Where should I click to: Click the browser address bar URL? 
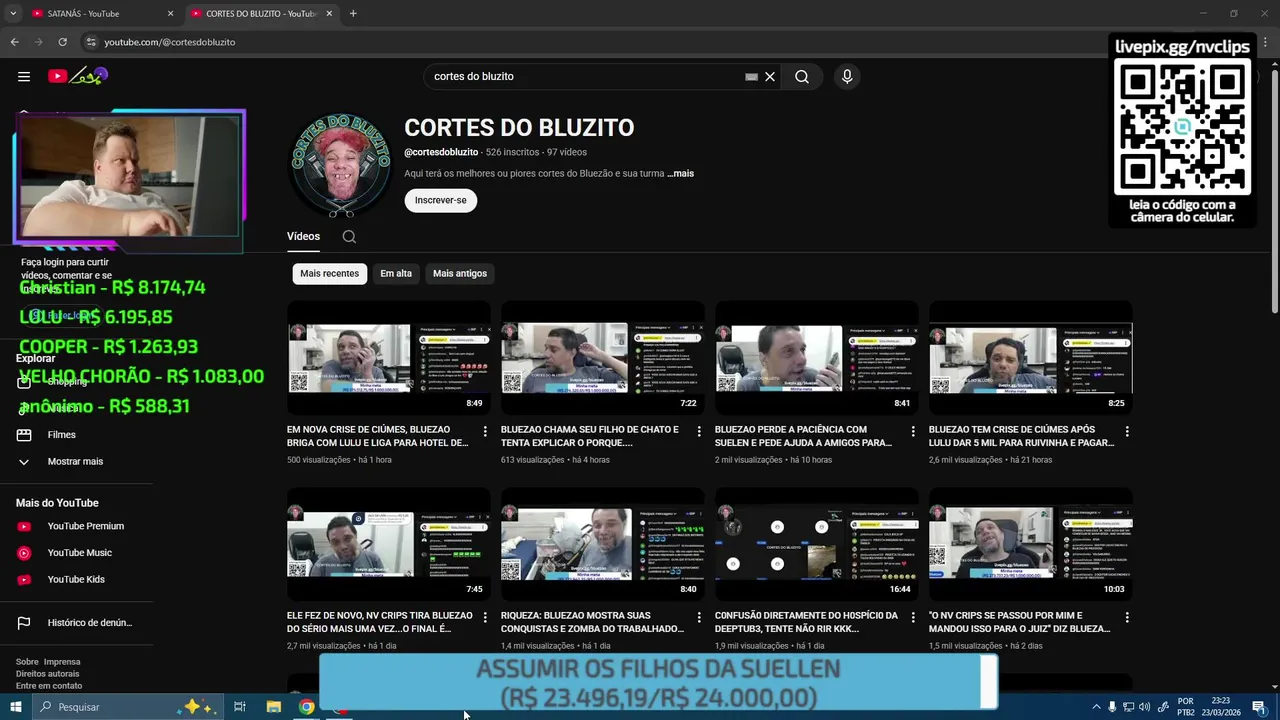point(170,42)
